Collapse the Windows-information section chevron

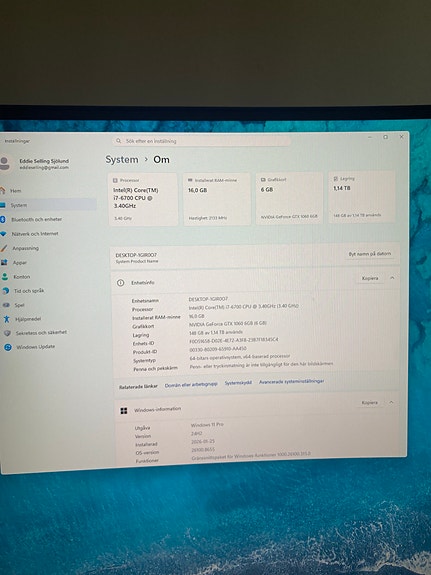click(391, 402)
